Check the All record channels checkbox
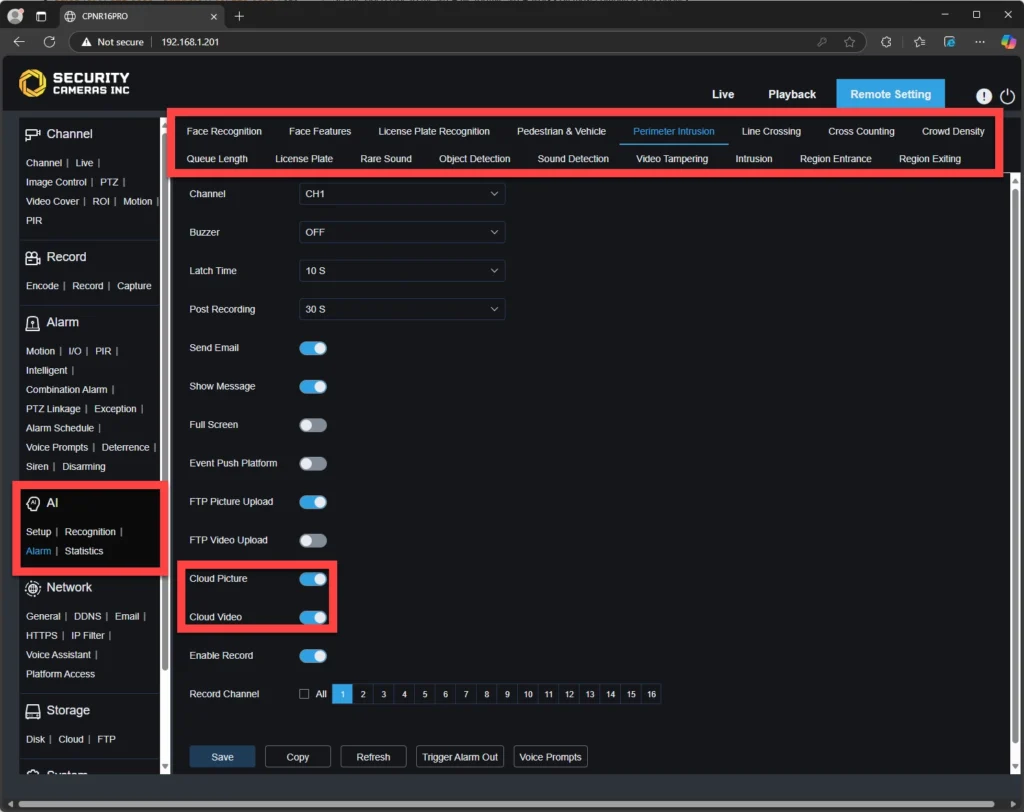The image size is (1024, 812). (304, 694)
